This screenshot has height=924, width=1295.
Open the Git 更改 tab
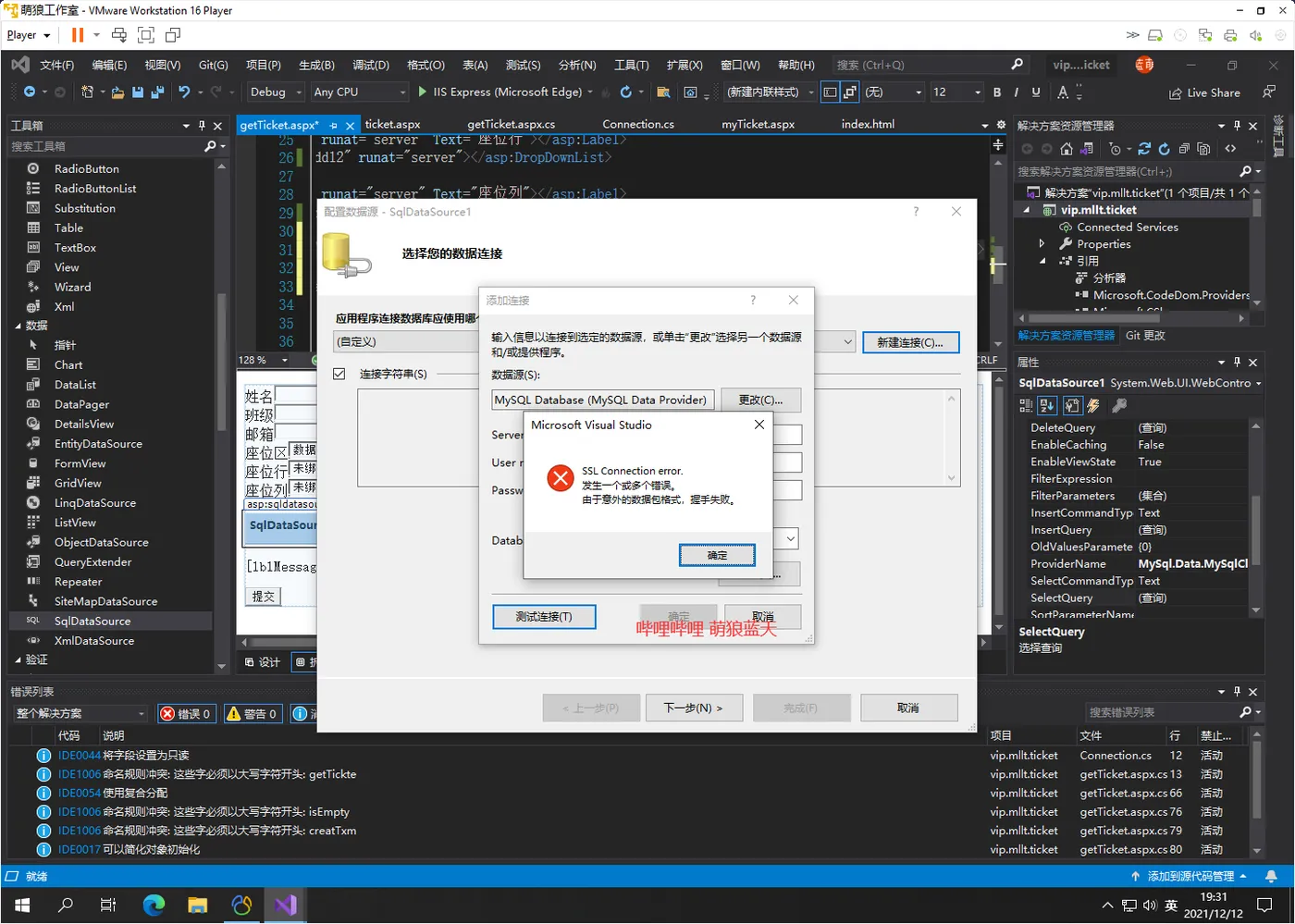point(1145,336)
